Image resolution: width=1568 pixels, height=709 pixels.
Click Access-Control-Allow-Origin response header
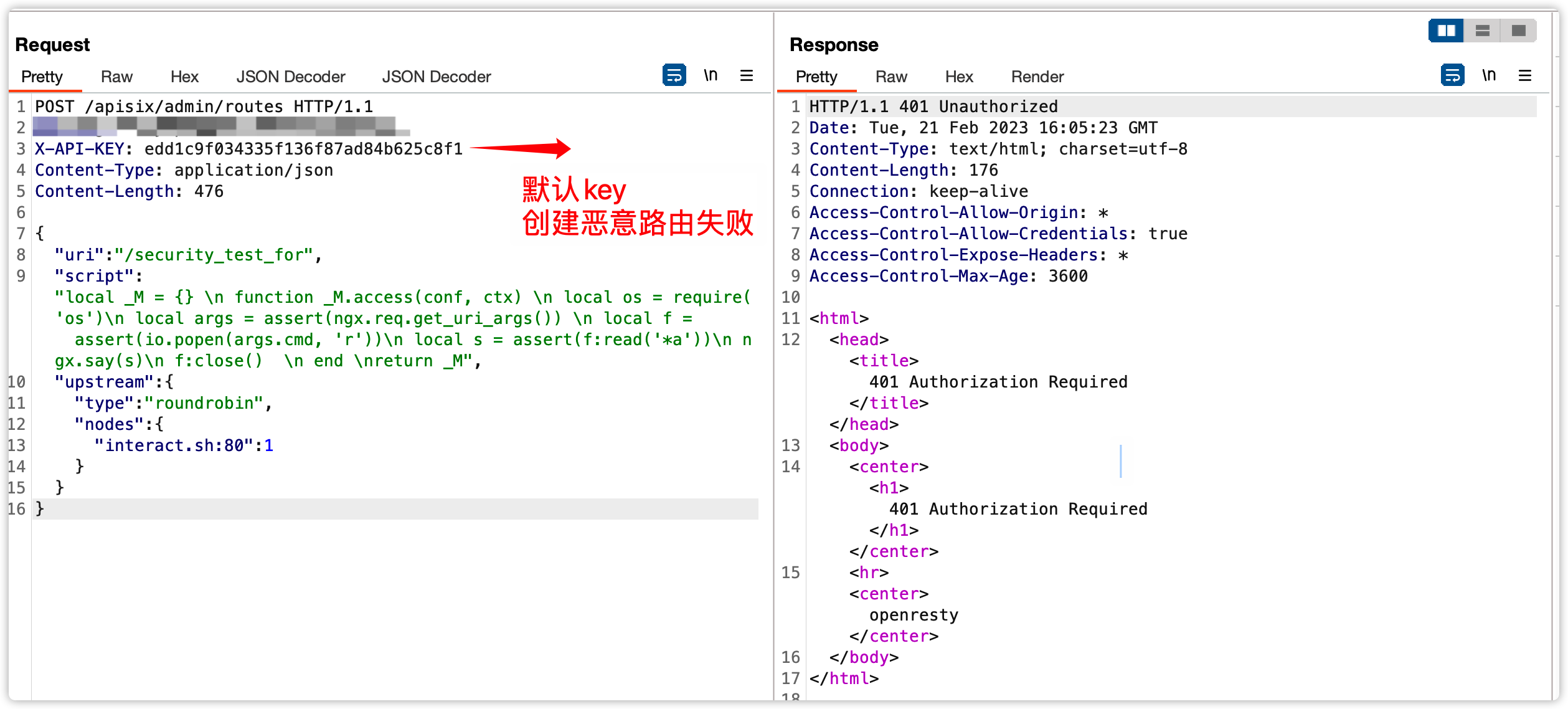pos(958,212)
